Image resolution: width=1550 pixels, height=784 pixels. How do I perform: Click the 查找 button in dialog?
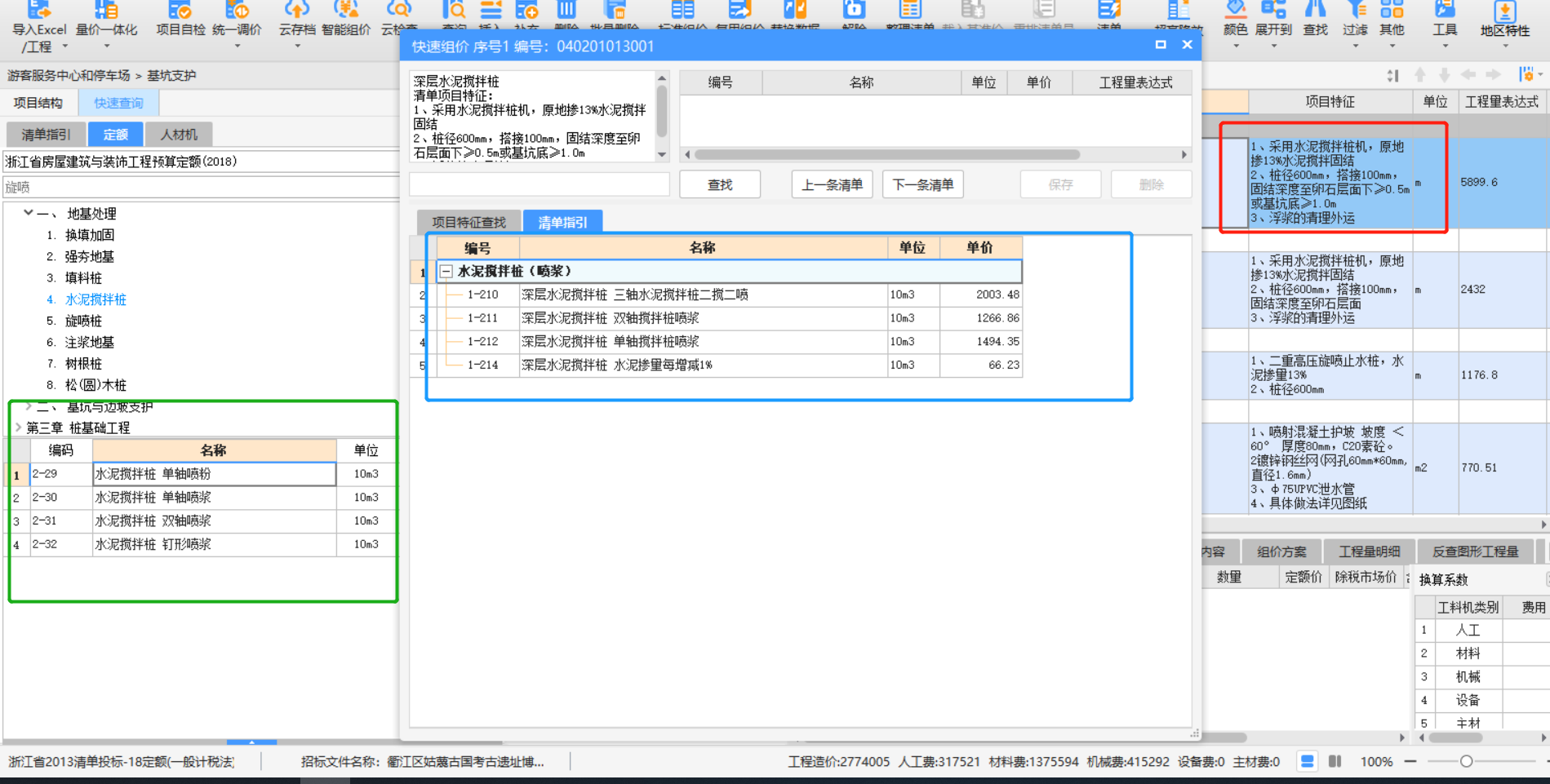(x=720, y=185)
